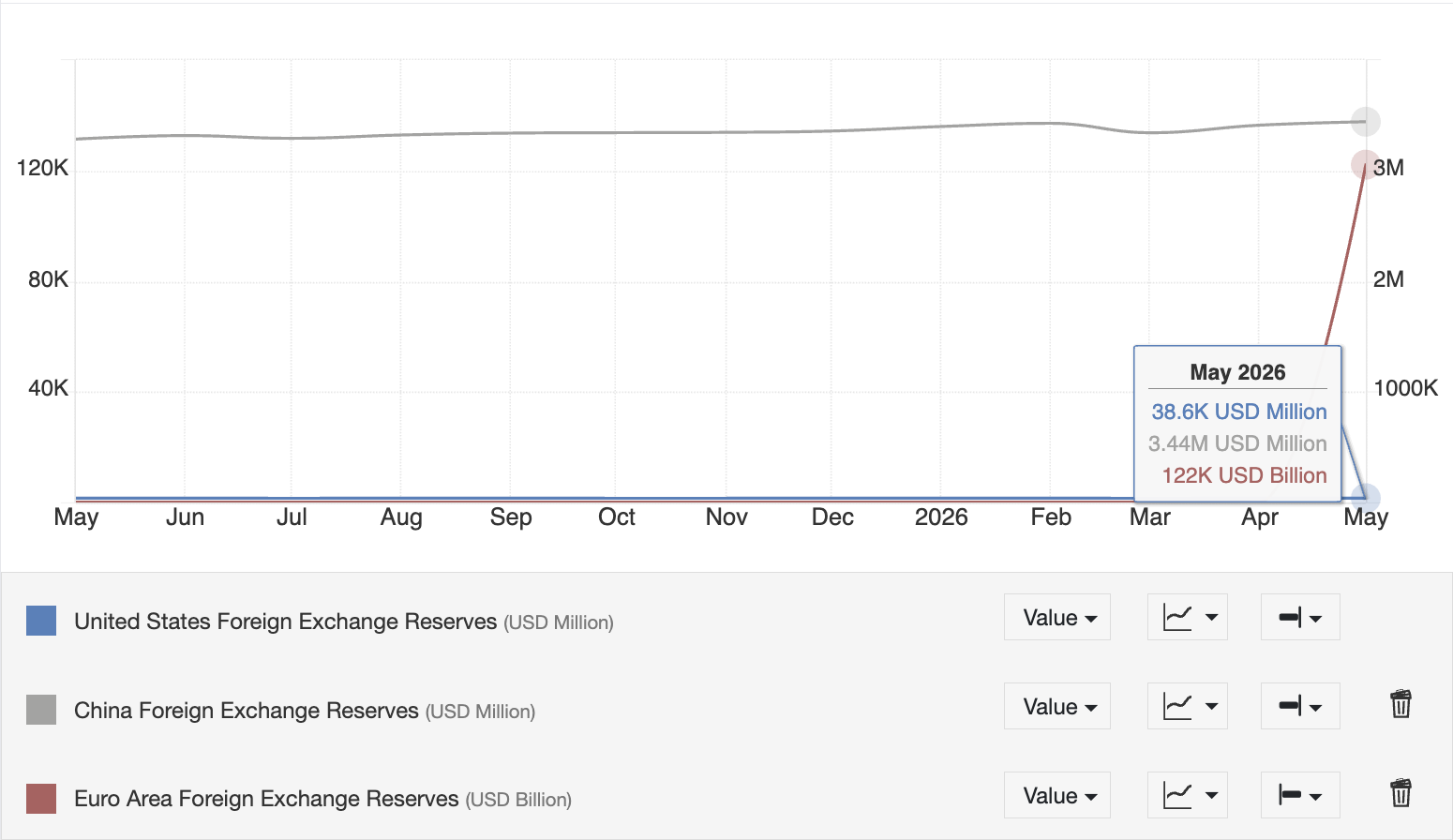Open Value dropdown for United States reserves
This screenshot has width=1453, height=840.
(1057, 617)
